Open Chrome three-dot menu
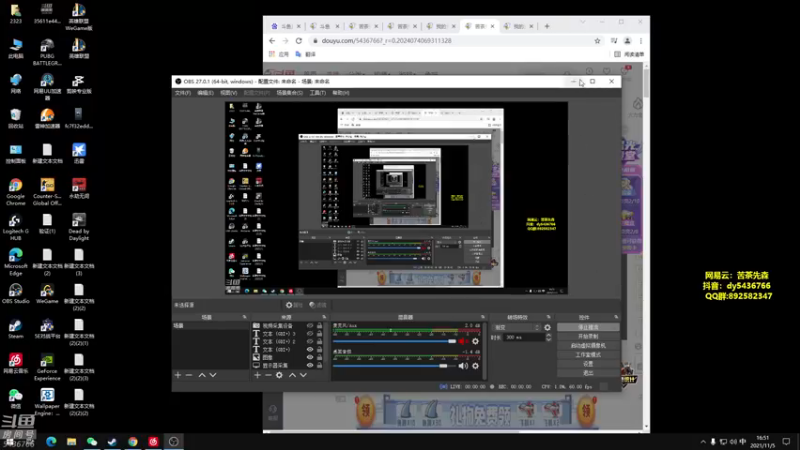The image size is (800, 450). coord(641,41)
